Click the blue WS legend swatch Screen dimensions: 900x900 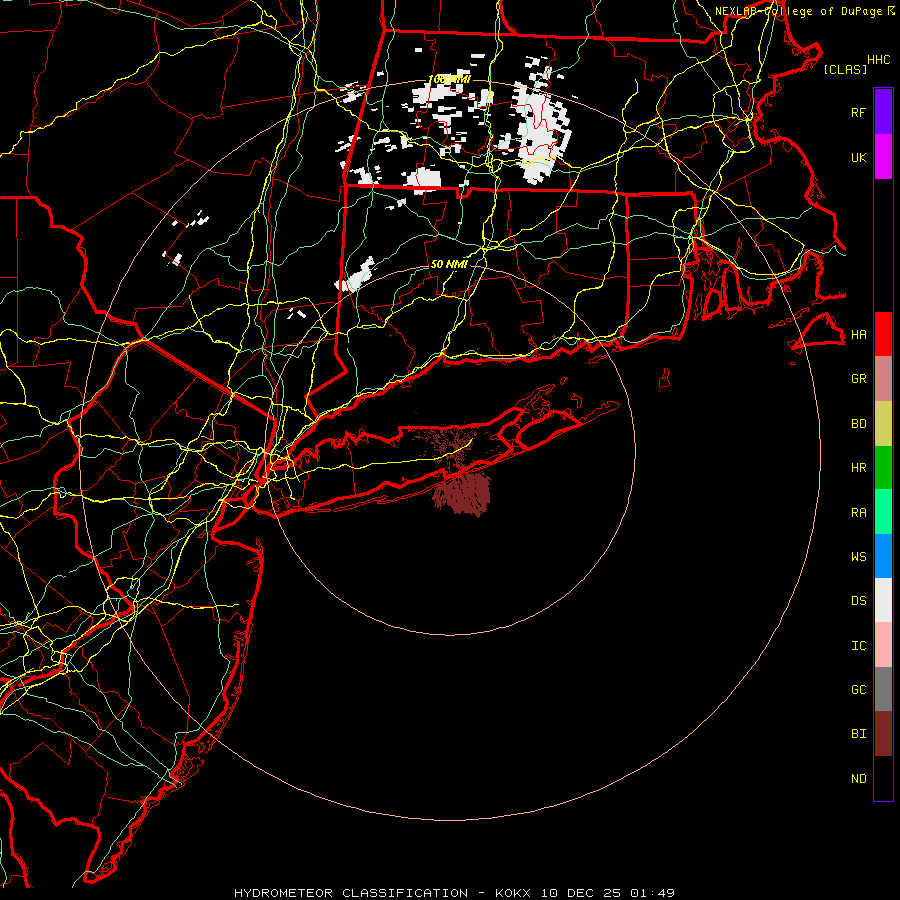[x=883, y=556]
